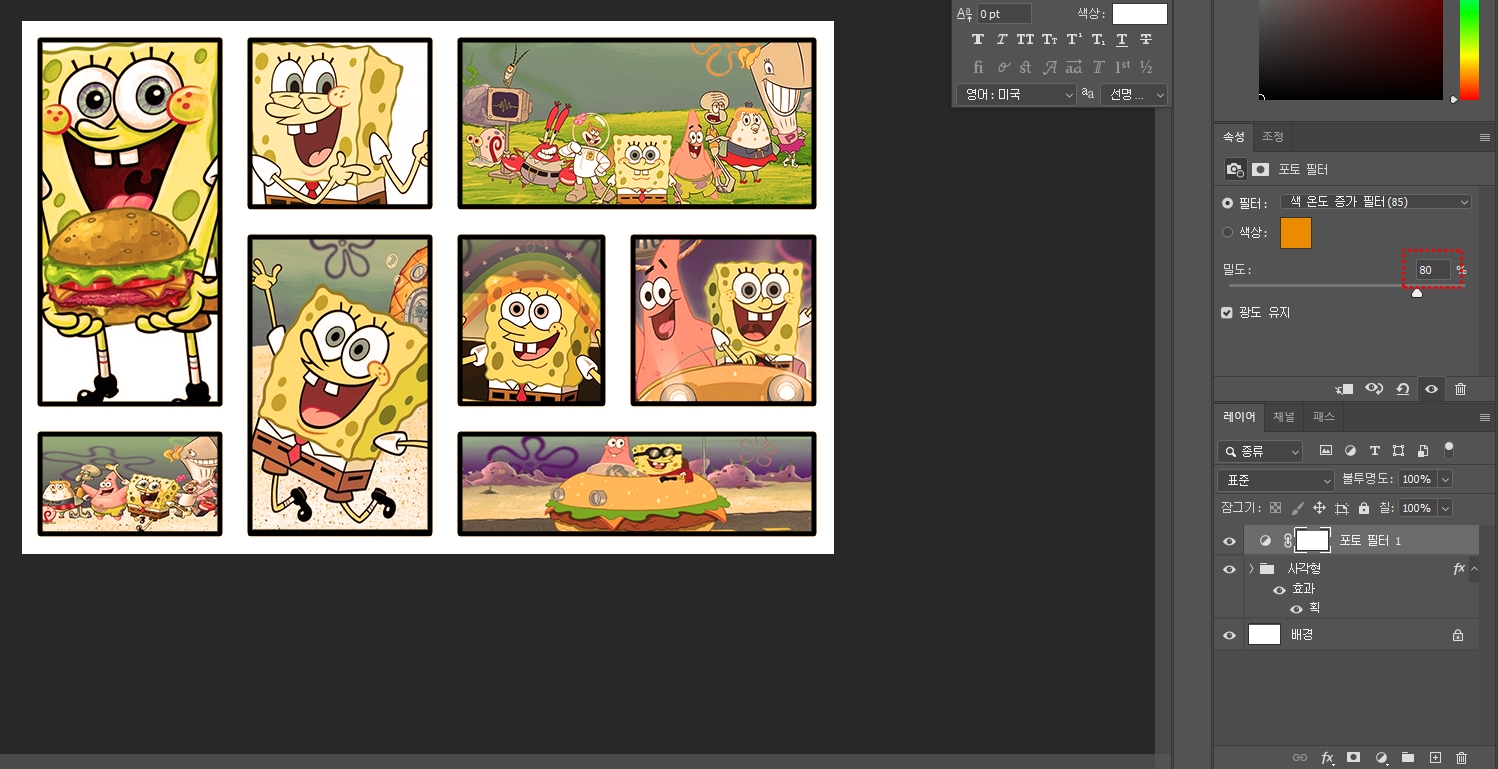Create new group folder icon
The width and height of the screenshot is (1498, 769).
pos(1408,758)
